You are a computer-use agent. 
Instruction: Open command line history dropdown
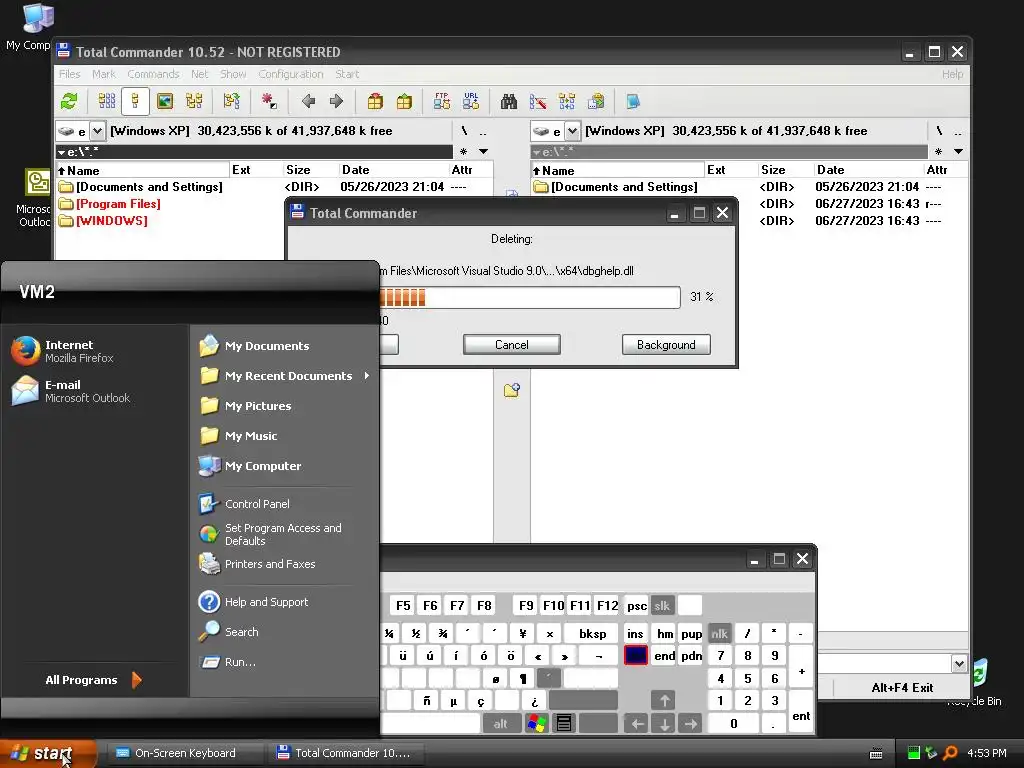point(959,664)
